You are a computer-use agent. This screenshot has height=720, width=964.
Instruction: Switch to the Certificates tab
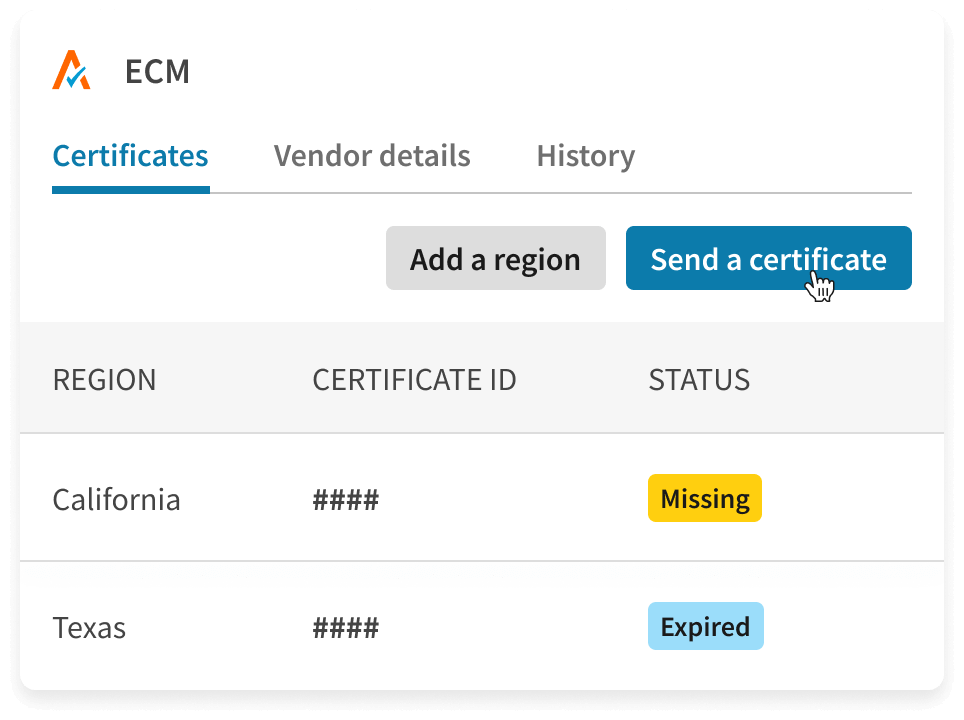130,156
